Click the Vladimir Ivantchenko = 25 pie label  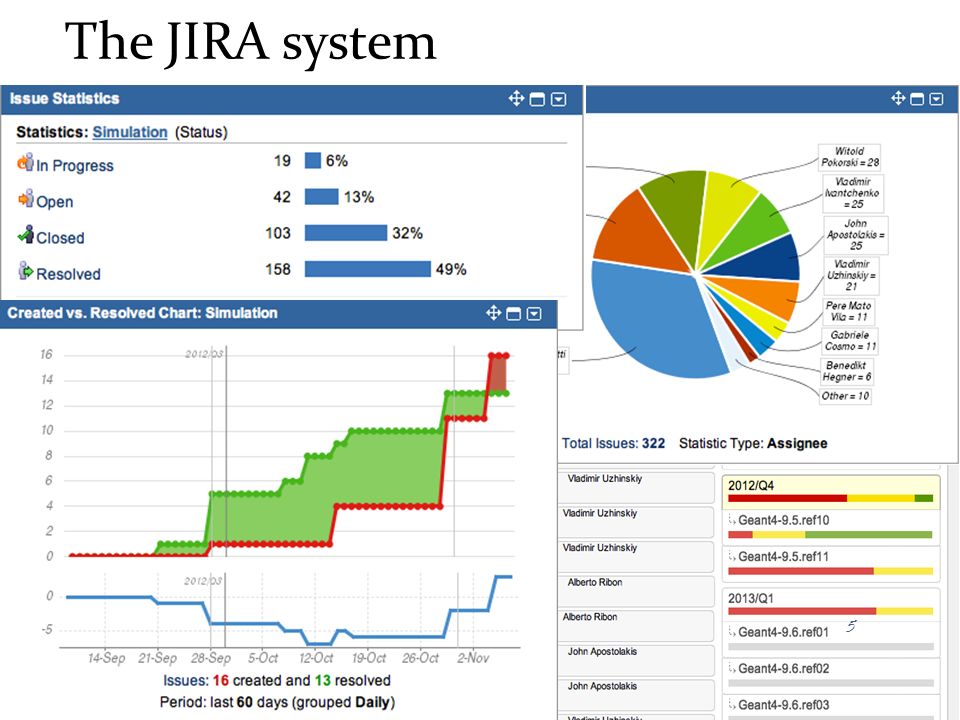pyautogui.click(x=852, y=193)
